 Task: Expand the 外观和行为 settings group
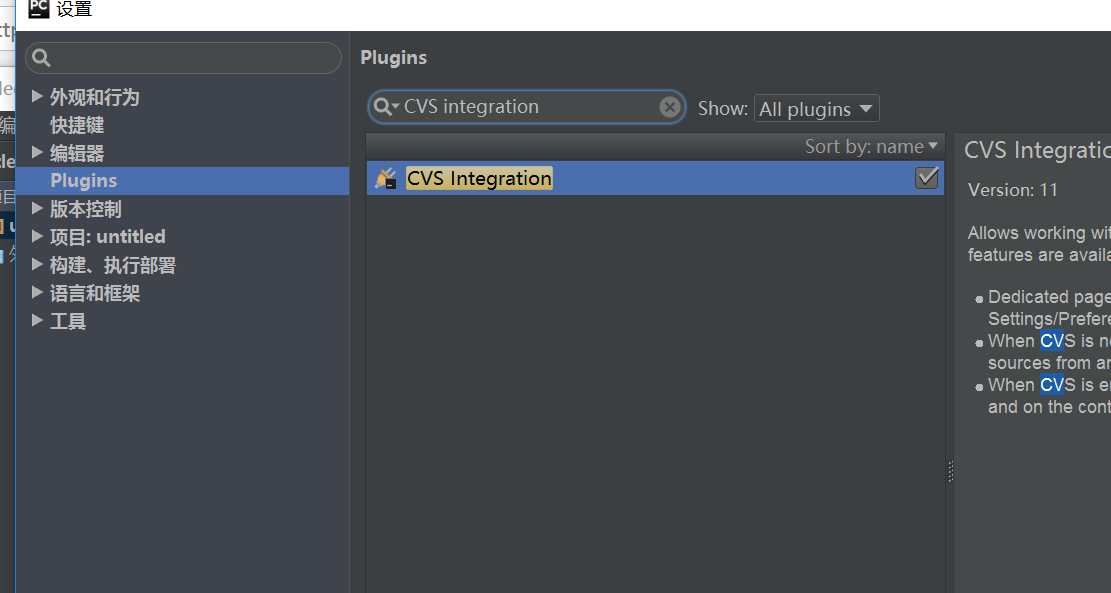pyautogui.click(x=37, y=97)
